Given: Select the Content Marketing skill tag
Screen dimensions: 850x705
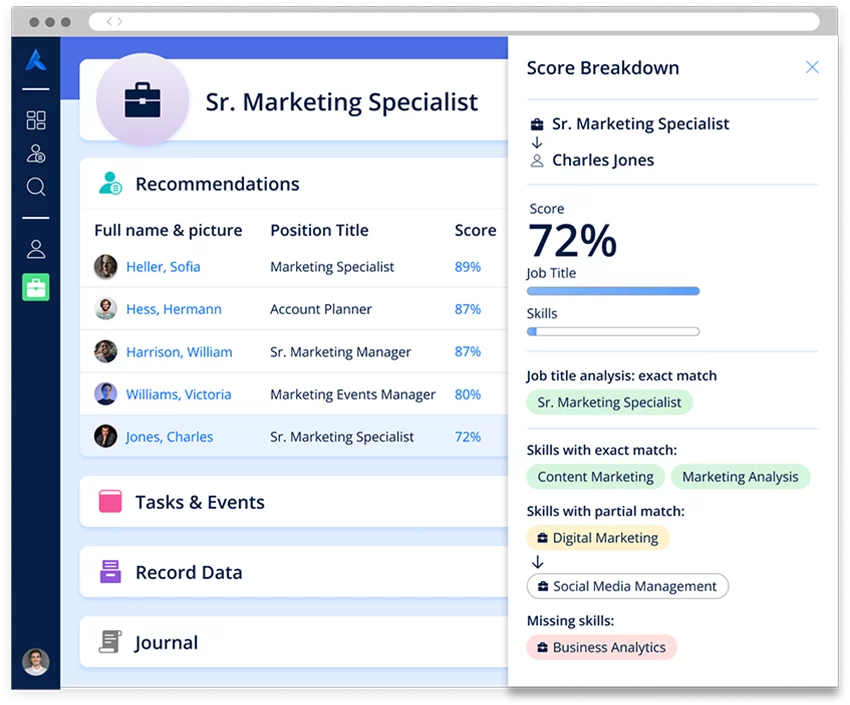Looking at the screenshot, I should pyautogui.click(x=595, y=477).
